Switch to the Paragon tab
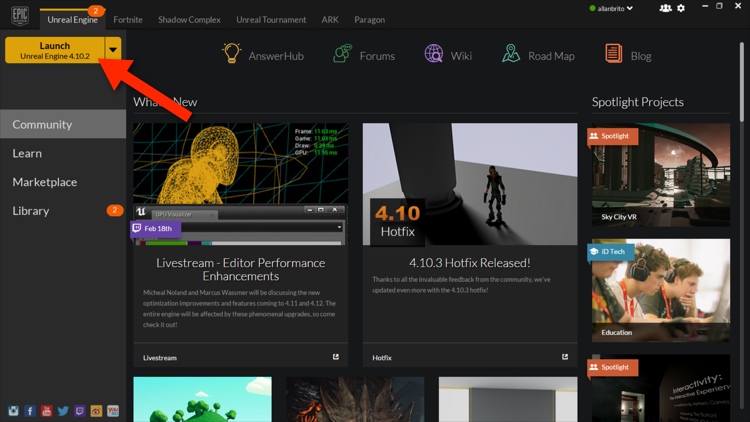Screen dimensions: 750x422 370,20
